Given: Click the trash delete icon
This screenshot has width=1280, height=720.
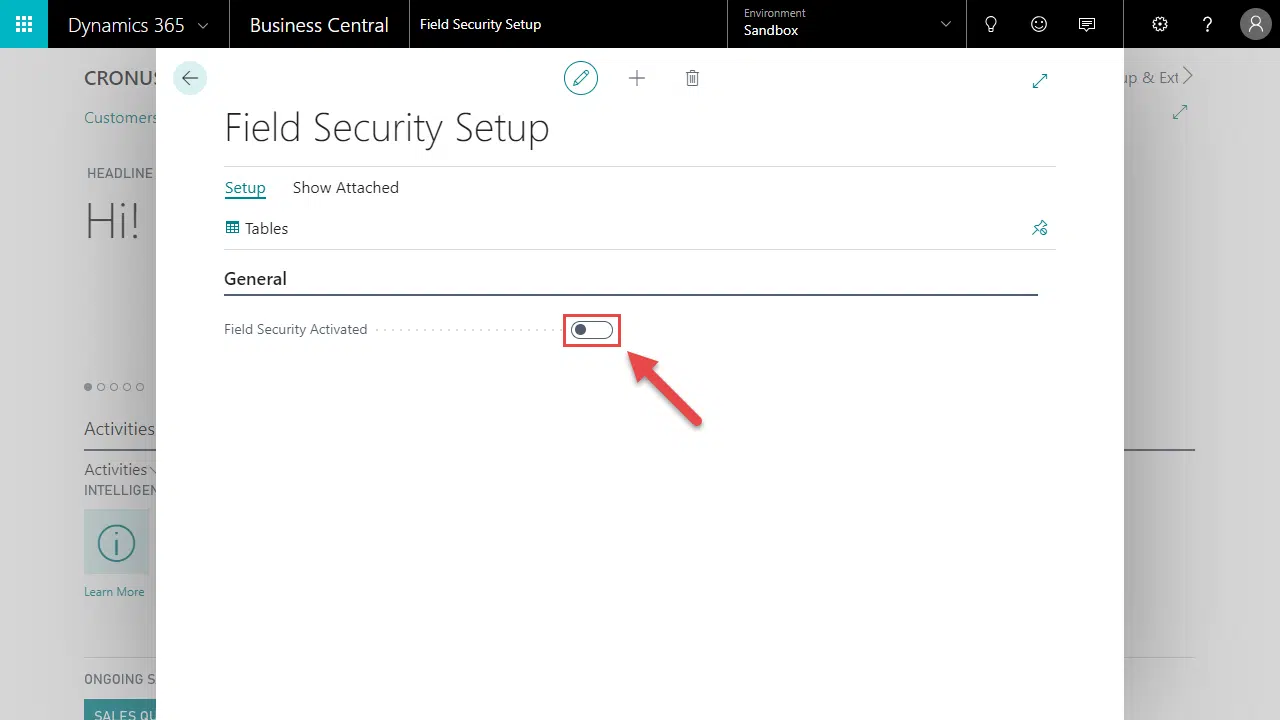Looking at the screenshot, I should [x=692, y=78].
